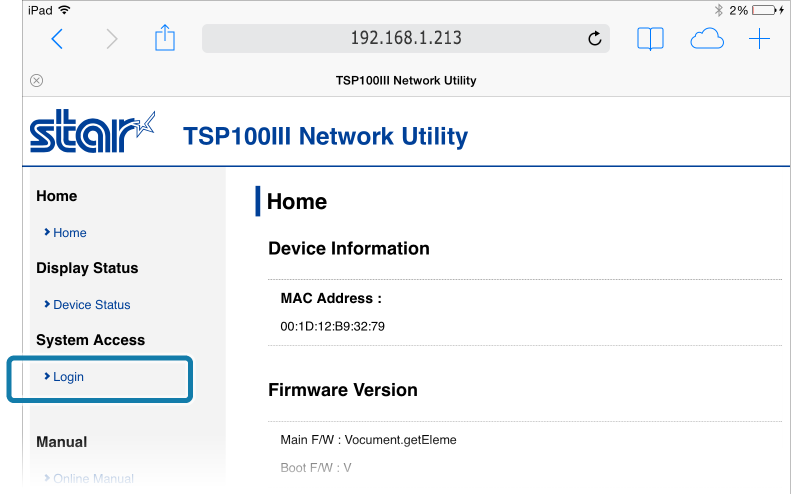This screenshot has width=794, height=494.
Task: Open the Login link under System Access
Action: coord(68,377)
